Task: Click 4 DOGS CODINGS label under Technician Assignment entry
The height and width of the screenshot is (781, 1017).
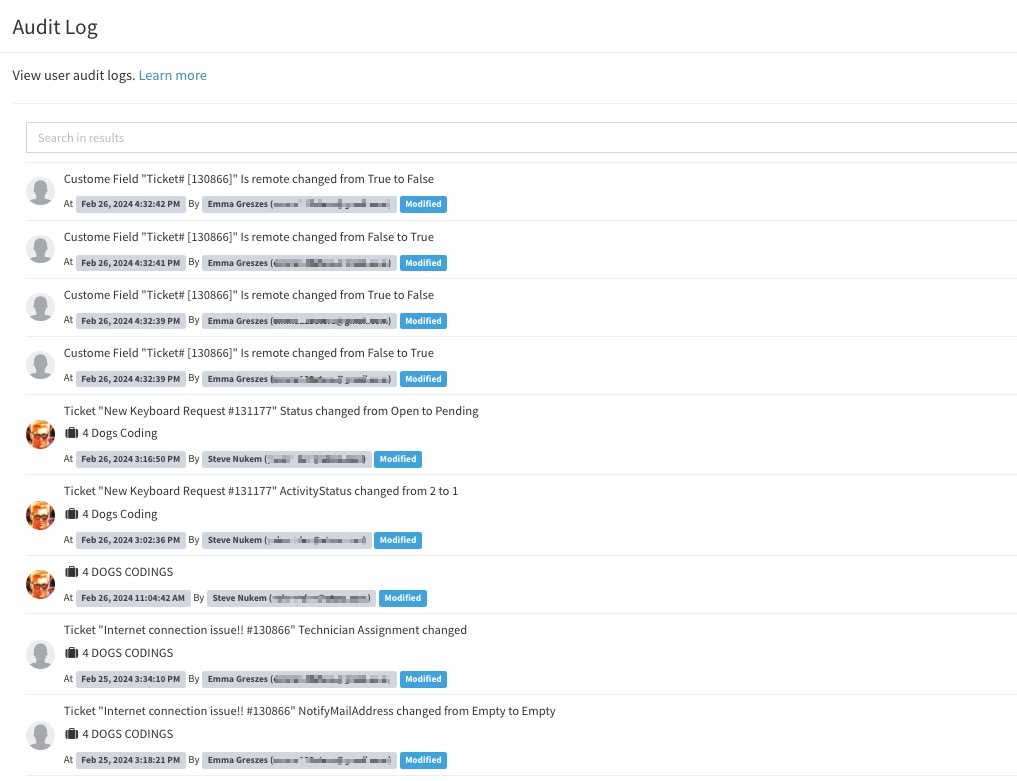Action: click(x=128, y=653)
